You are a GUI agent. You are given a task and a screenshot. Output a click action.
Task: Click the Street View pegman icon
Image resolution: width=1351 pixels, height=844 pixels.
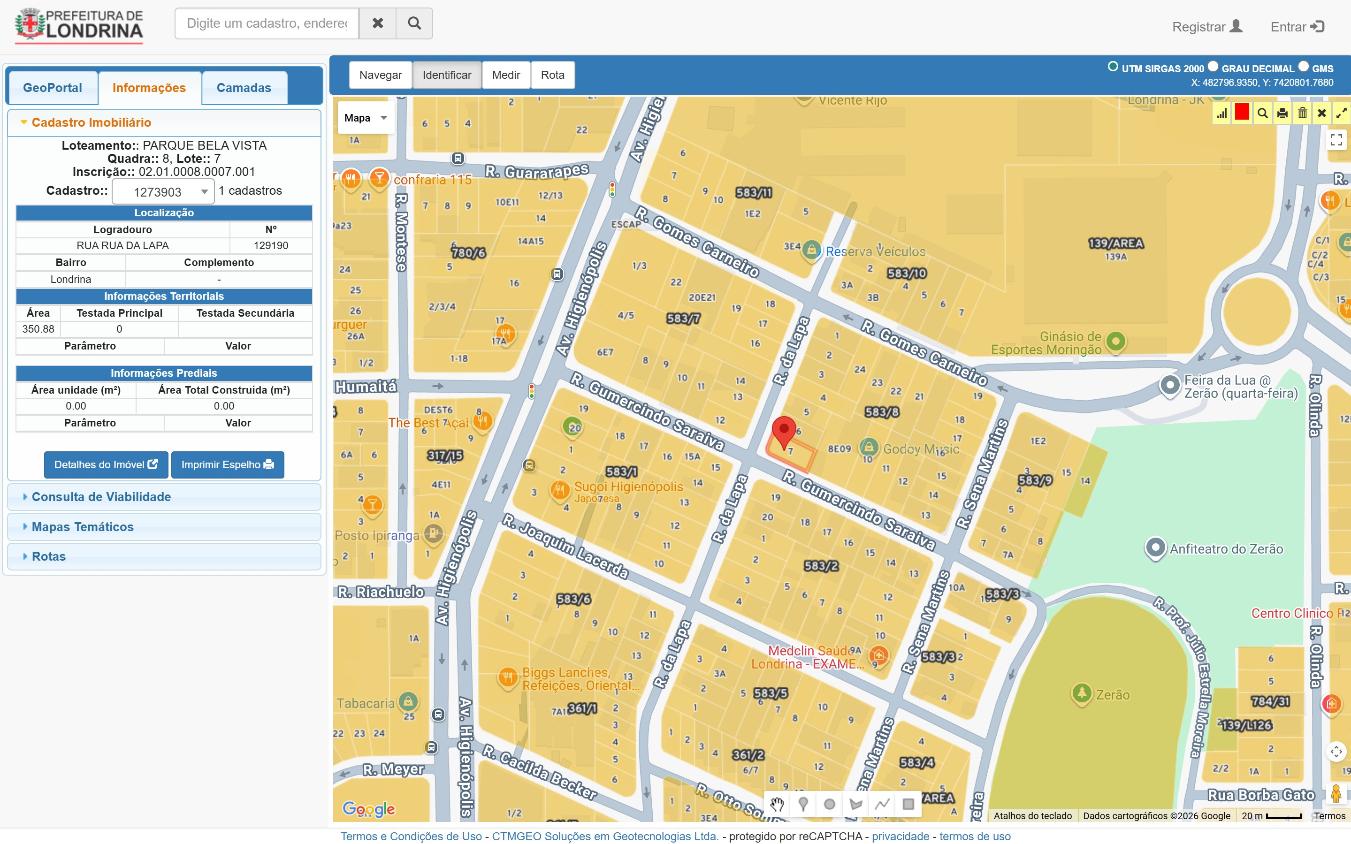click(1336, 794)
